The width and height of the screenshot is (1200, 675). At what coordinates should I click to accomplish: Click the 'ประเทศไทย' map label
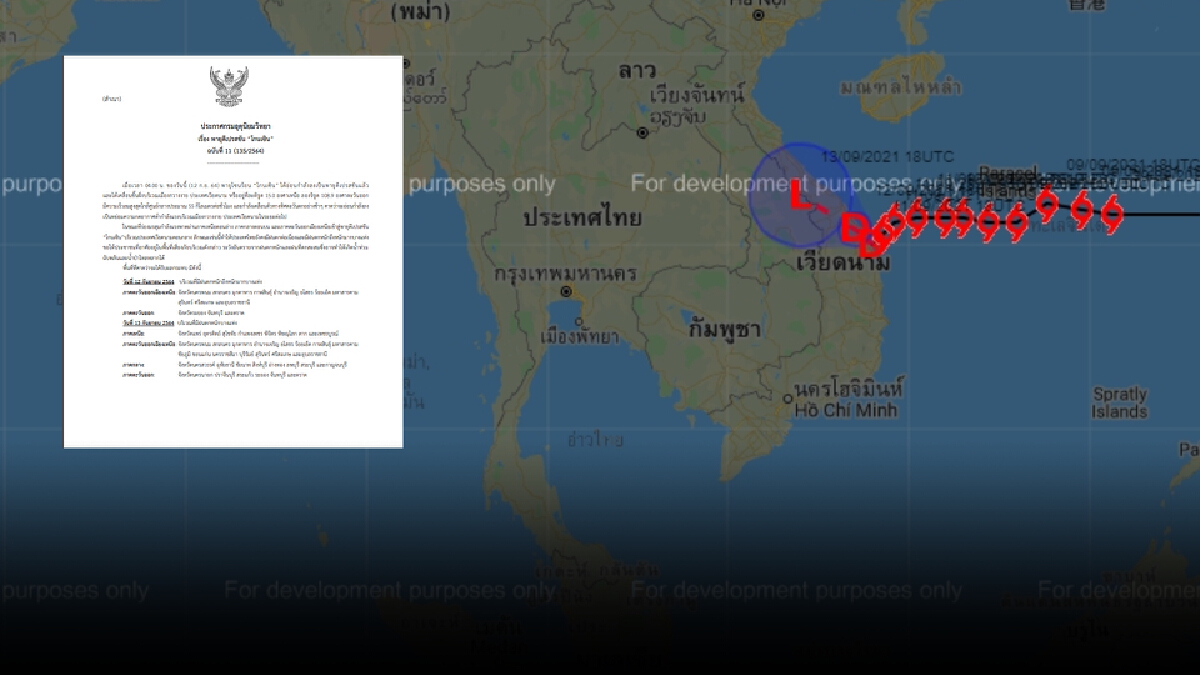coord(582,218)
